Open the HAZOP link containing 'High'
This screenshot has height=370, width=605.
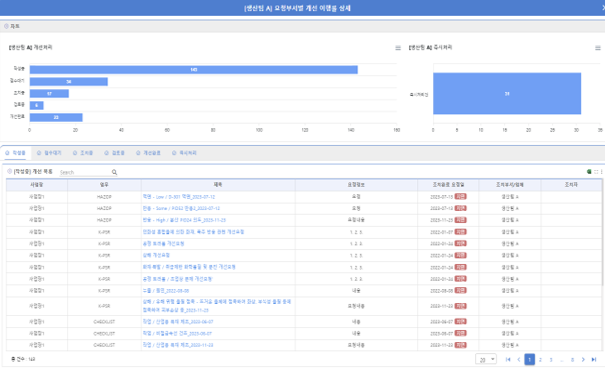(x=184, y=220)
